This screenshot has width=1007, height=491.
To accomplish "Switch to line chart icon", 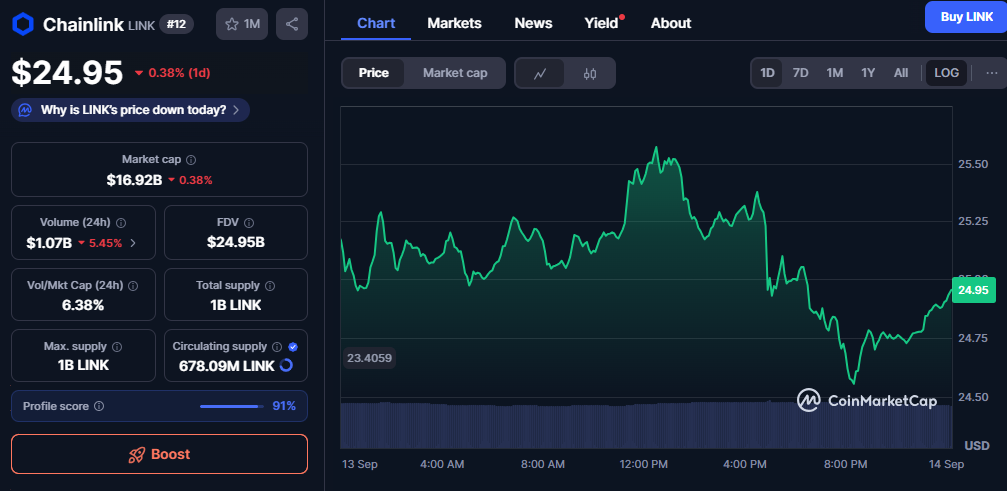I will tap(540, 73).
